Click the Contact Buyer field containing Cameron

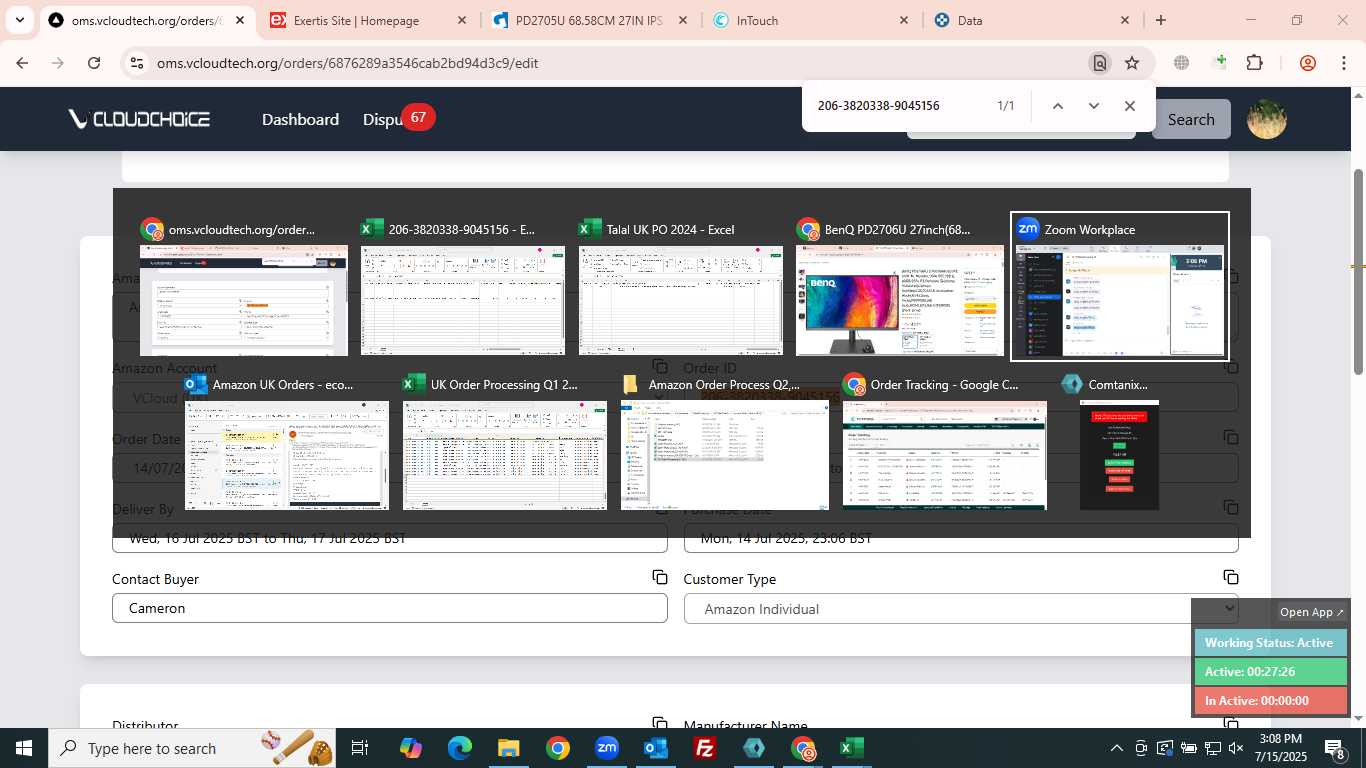tap(390, 608)
